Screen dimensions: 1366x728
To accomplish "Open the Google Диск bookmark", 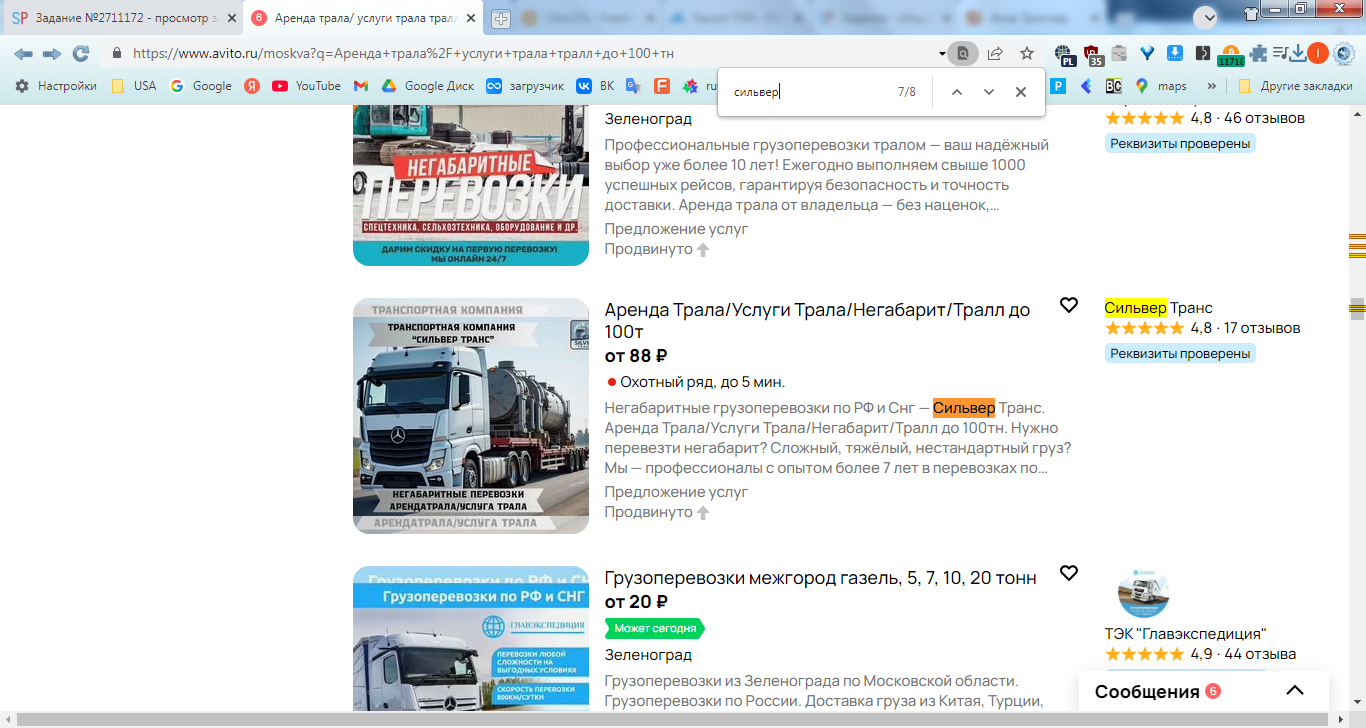I will pos(427,86).
